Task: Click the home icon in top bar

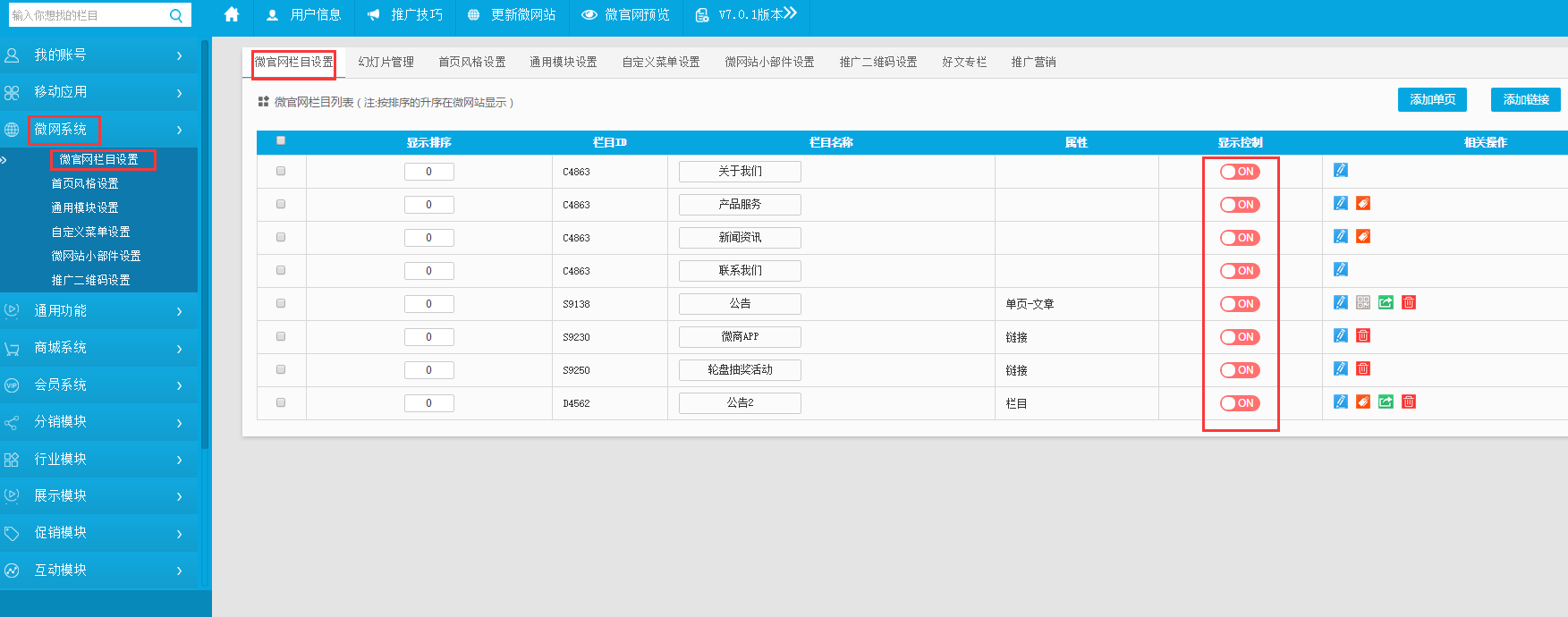Action: point(232,14)
